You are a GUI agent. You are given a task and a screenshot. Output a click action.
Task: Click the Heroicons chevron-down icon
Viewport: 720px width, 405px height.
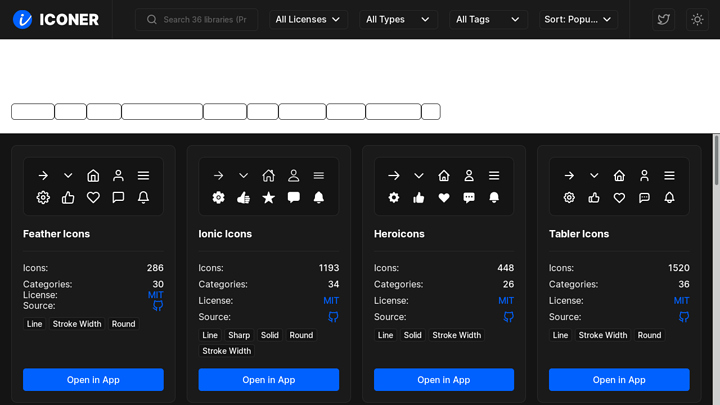(419, 175)
